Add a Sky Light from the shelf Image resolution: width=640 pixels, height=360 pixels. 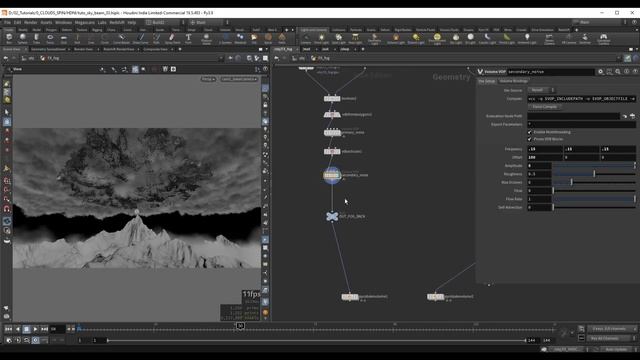pos(456,38)
